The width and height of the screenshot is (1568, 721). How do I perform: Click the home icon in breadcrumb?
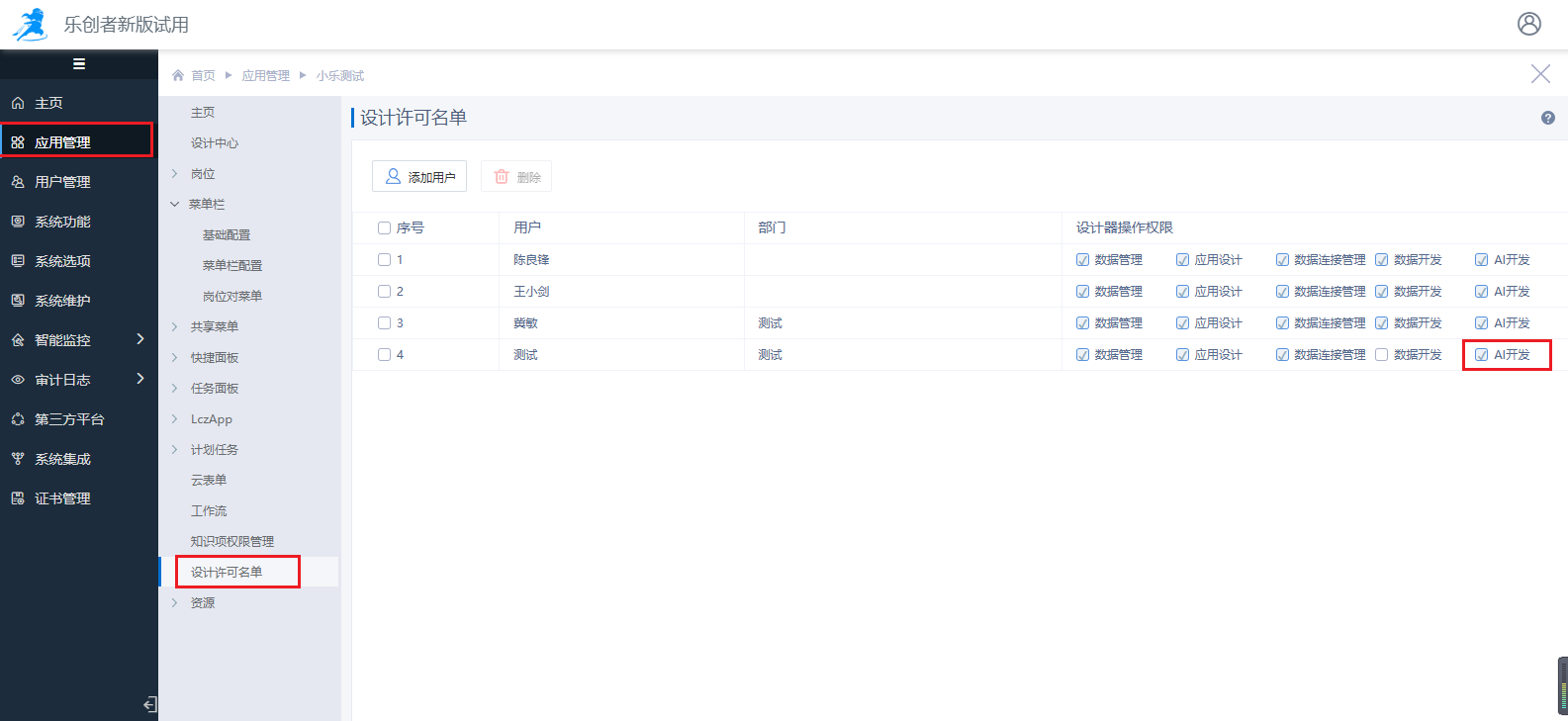click(178, 75)
